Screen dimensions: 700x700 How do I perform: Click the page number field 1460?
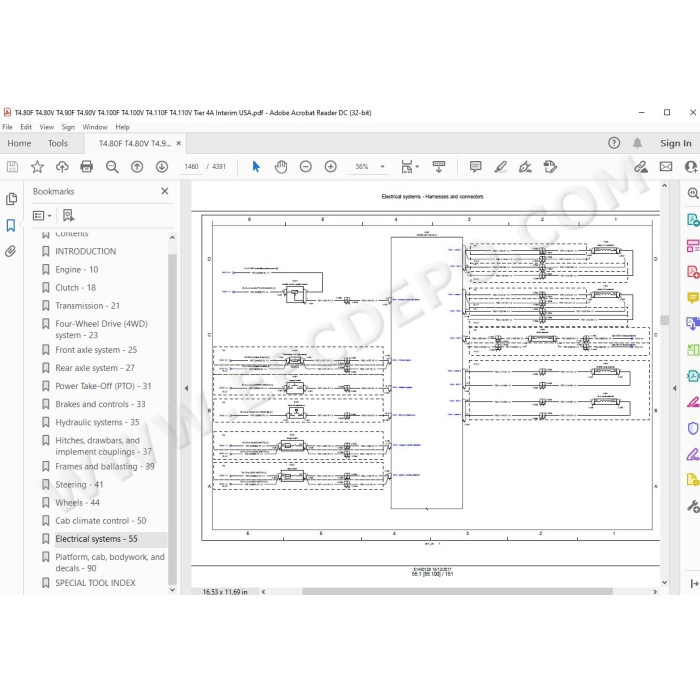tap(191, 167)
